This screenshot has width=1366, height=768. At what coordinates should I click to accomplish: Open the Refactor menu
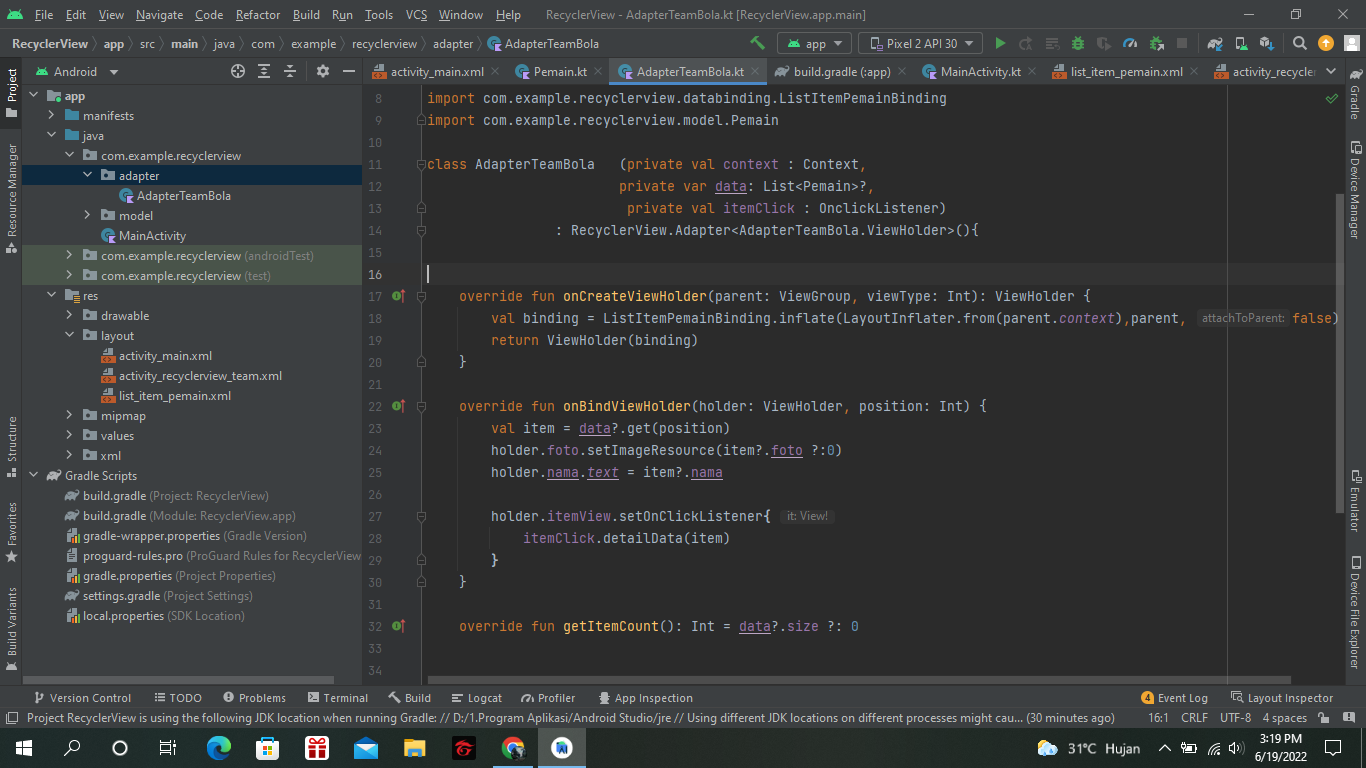point(258,15)
